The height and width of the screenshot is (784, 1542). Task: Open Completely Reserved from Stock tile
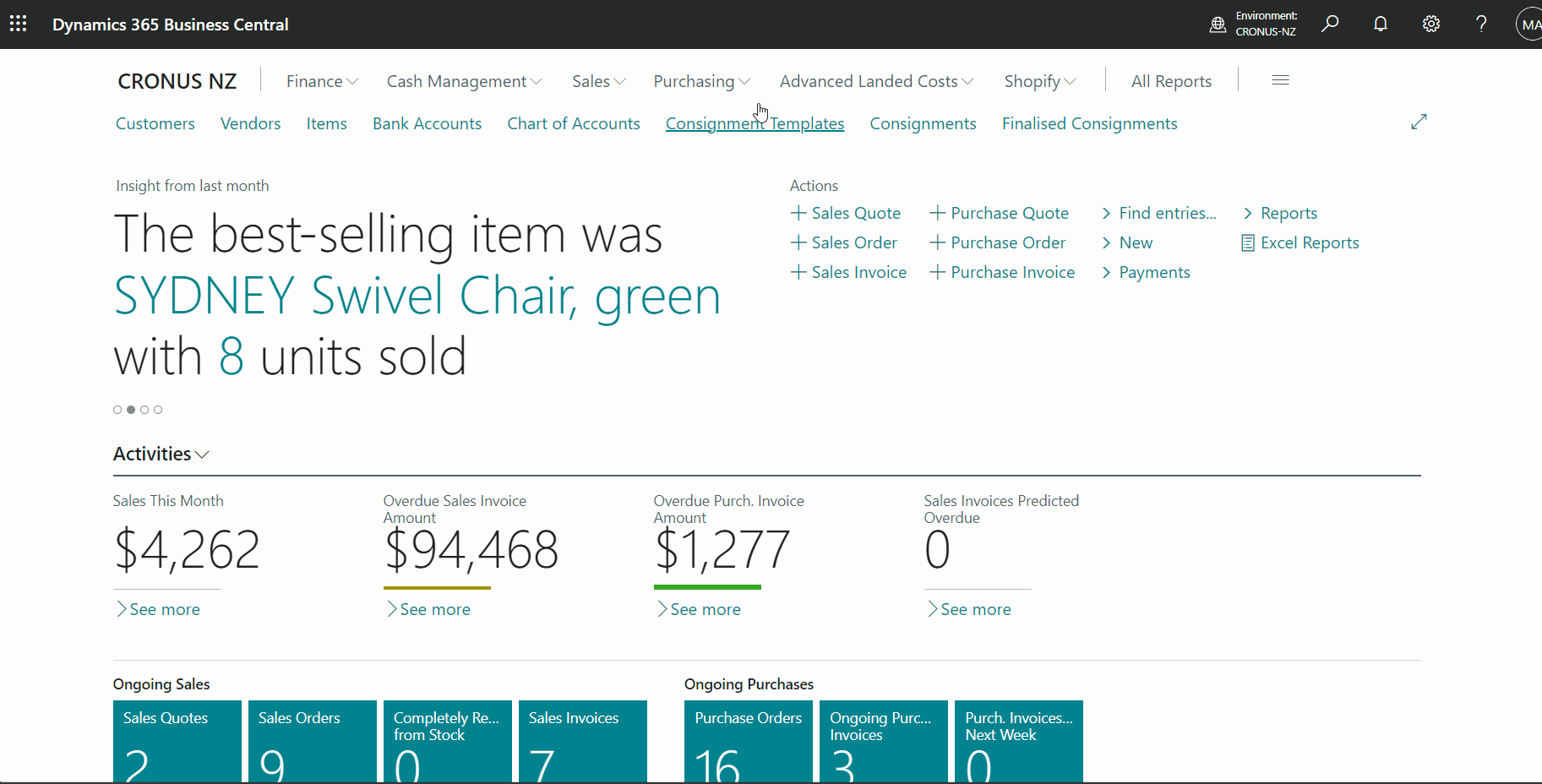[448, 741]
